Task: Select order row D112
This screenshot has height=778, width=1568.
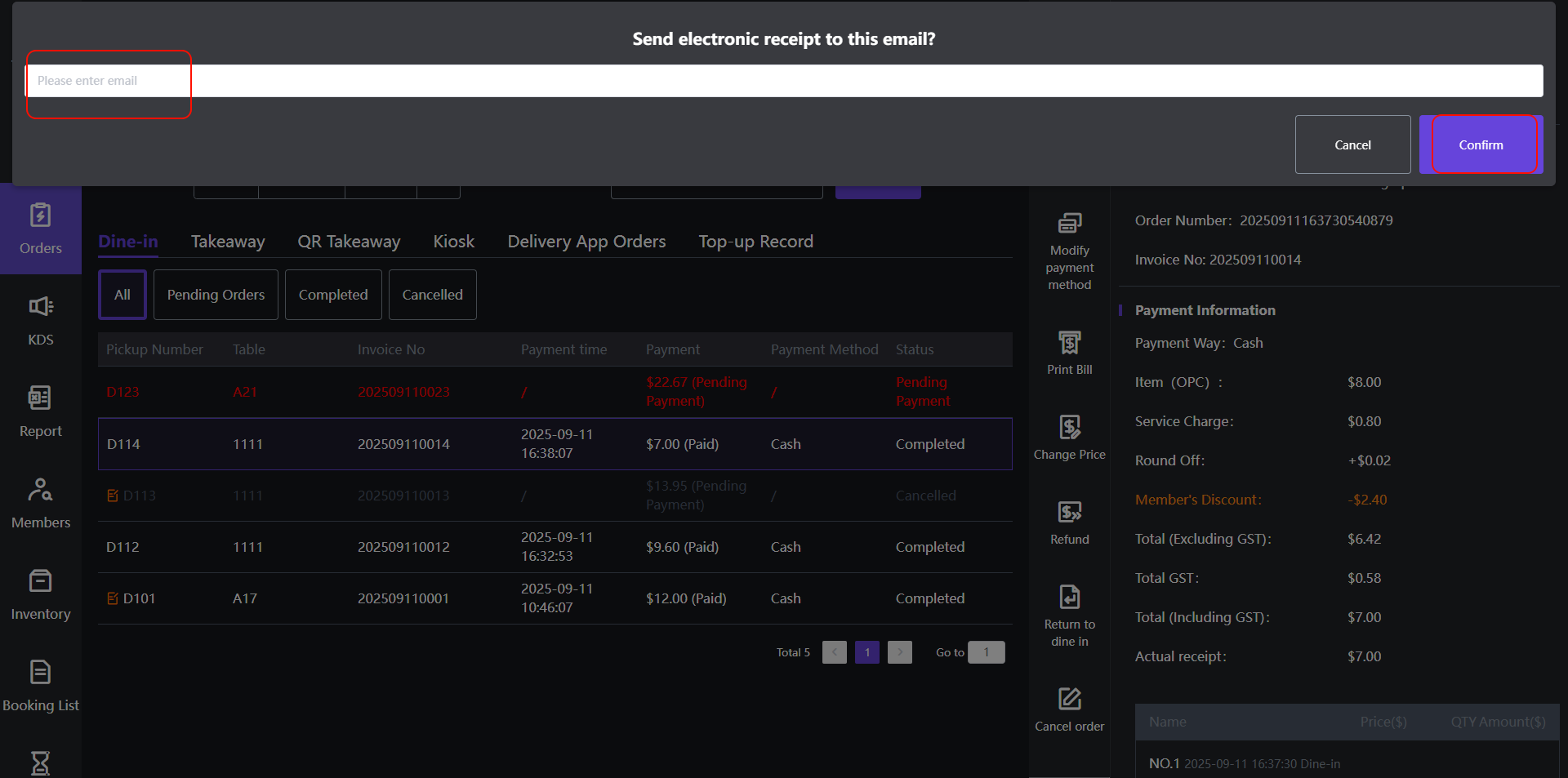Action: pos(555,547)
